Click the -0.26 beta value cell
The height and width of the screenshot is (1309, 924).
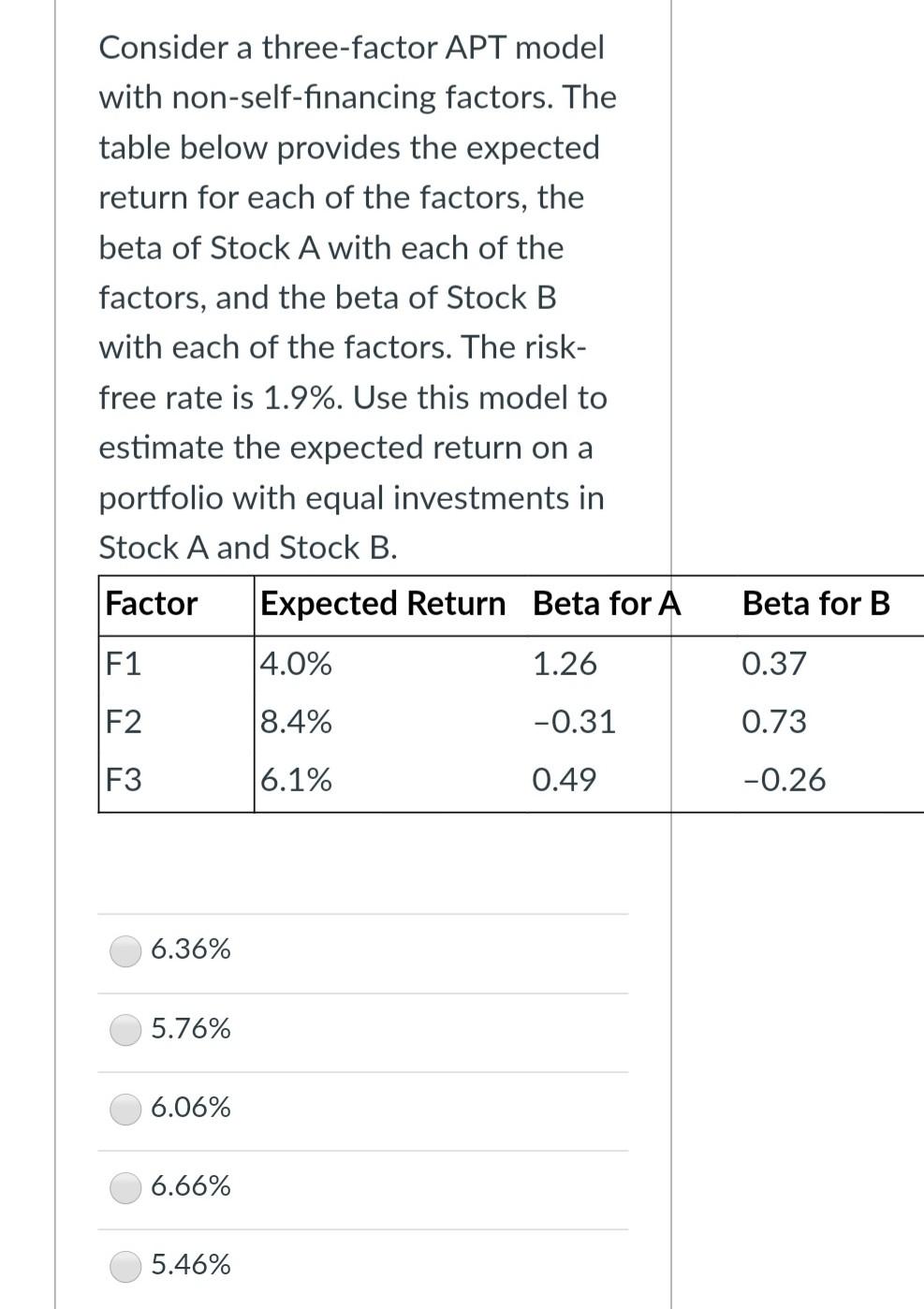point(785,779)
